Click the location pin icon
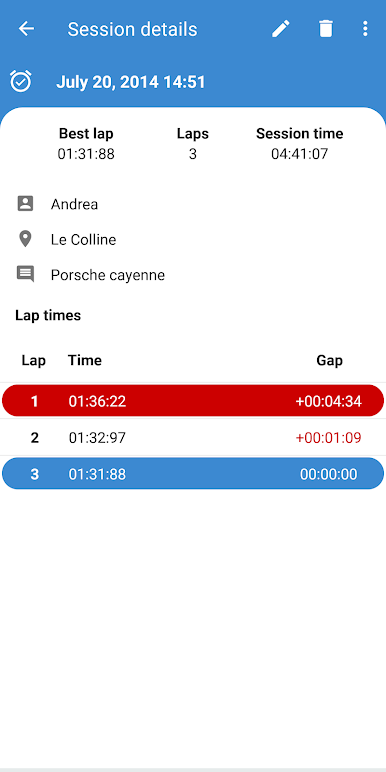 (x=25, y=239)
